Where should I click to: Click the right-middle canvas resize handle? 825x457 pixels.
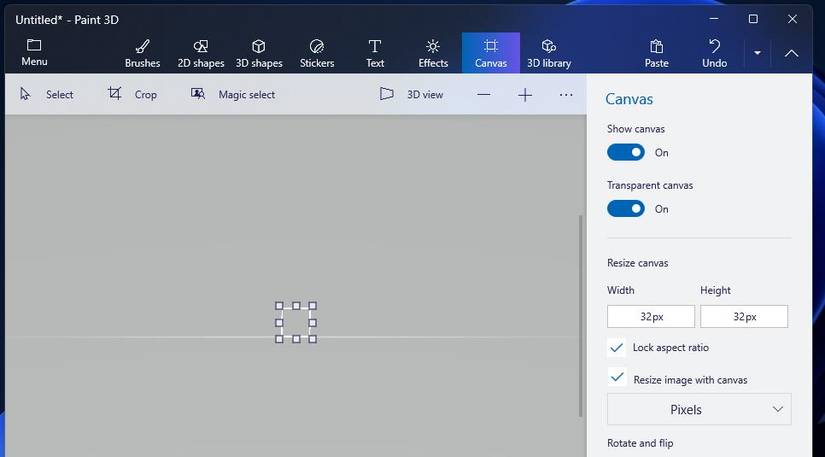tap(313, 322)
